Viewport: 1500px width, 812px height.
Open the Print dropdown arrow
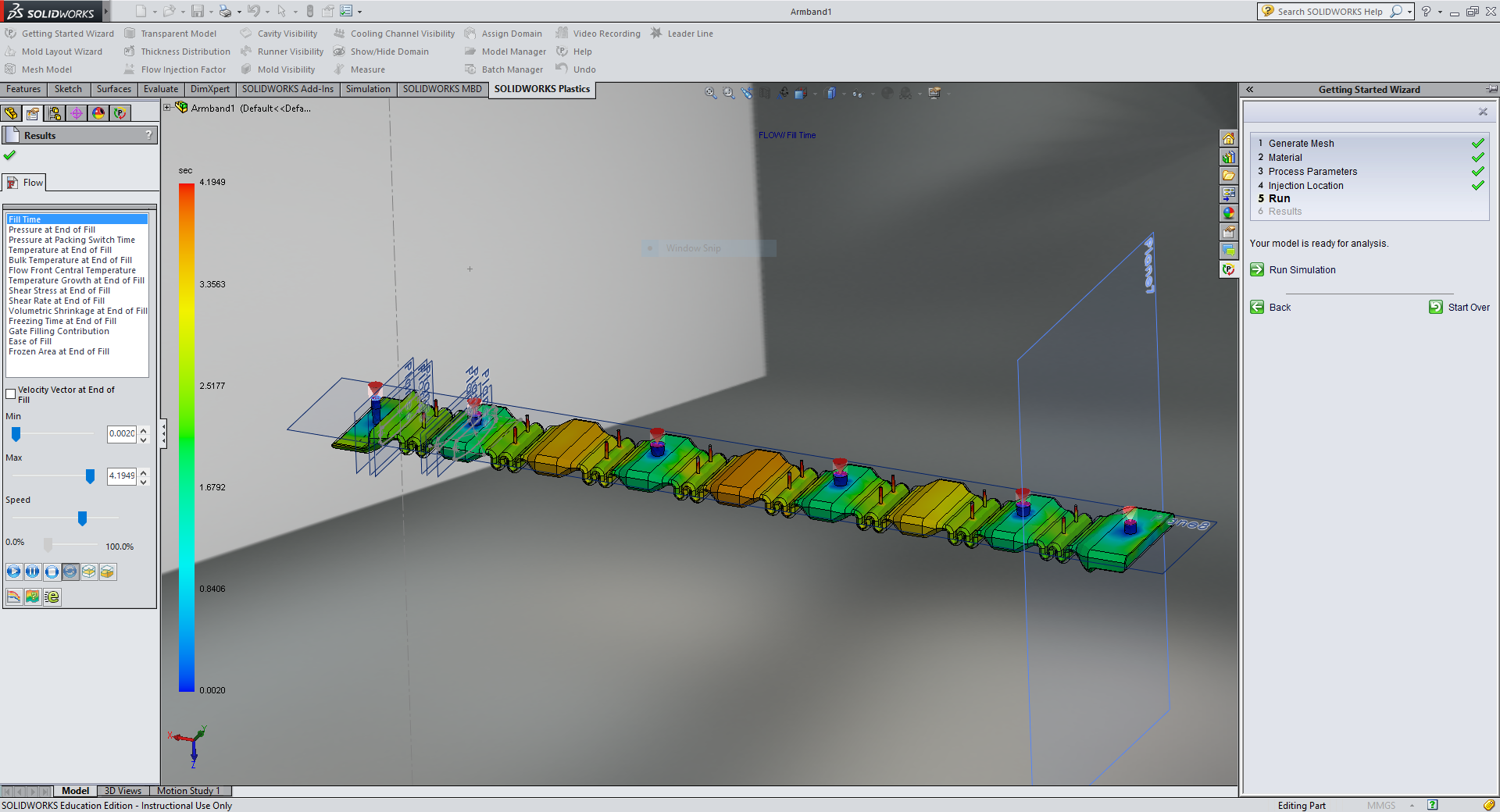239,12
